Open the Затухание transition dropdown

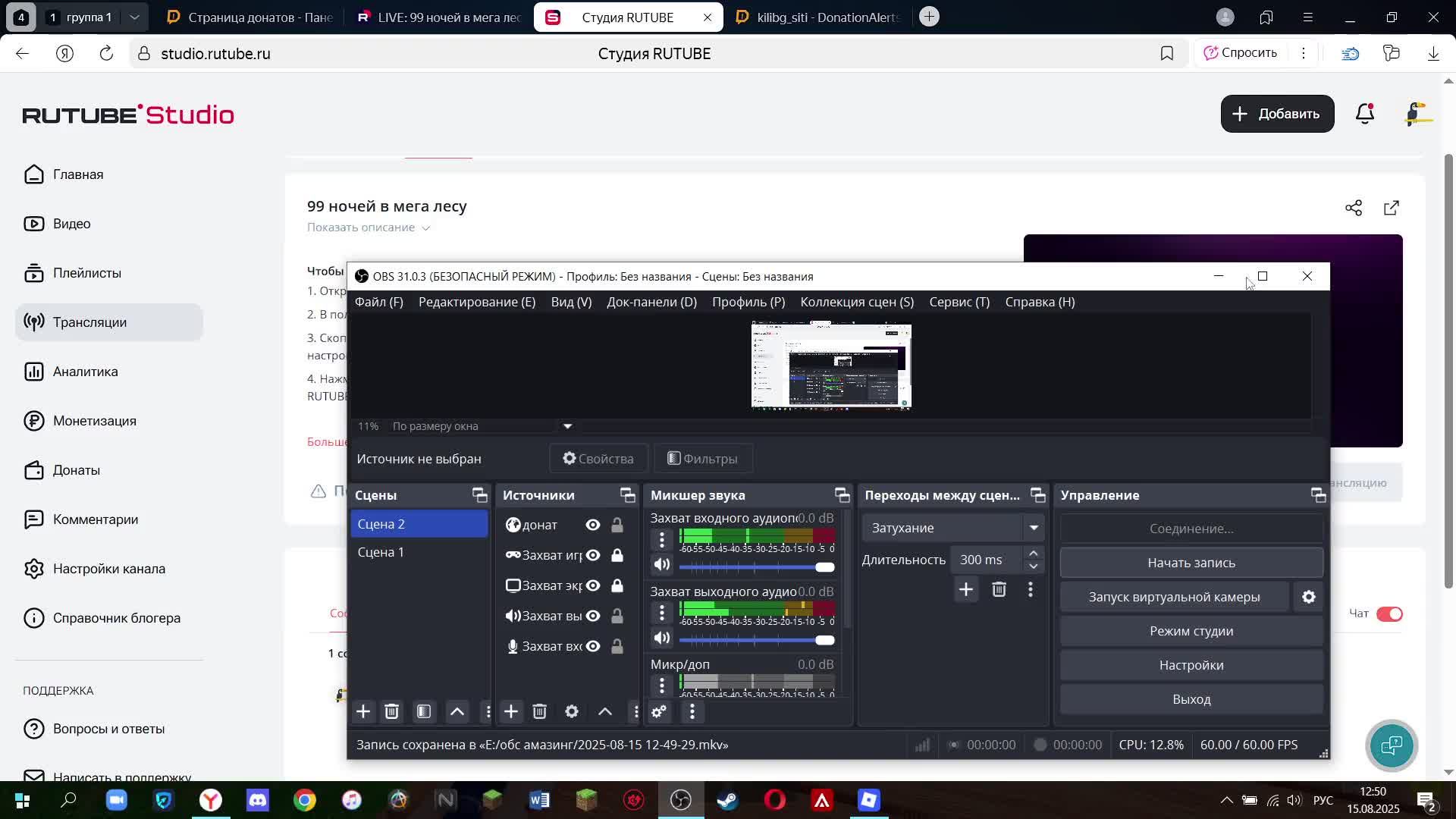(953, 528)
